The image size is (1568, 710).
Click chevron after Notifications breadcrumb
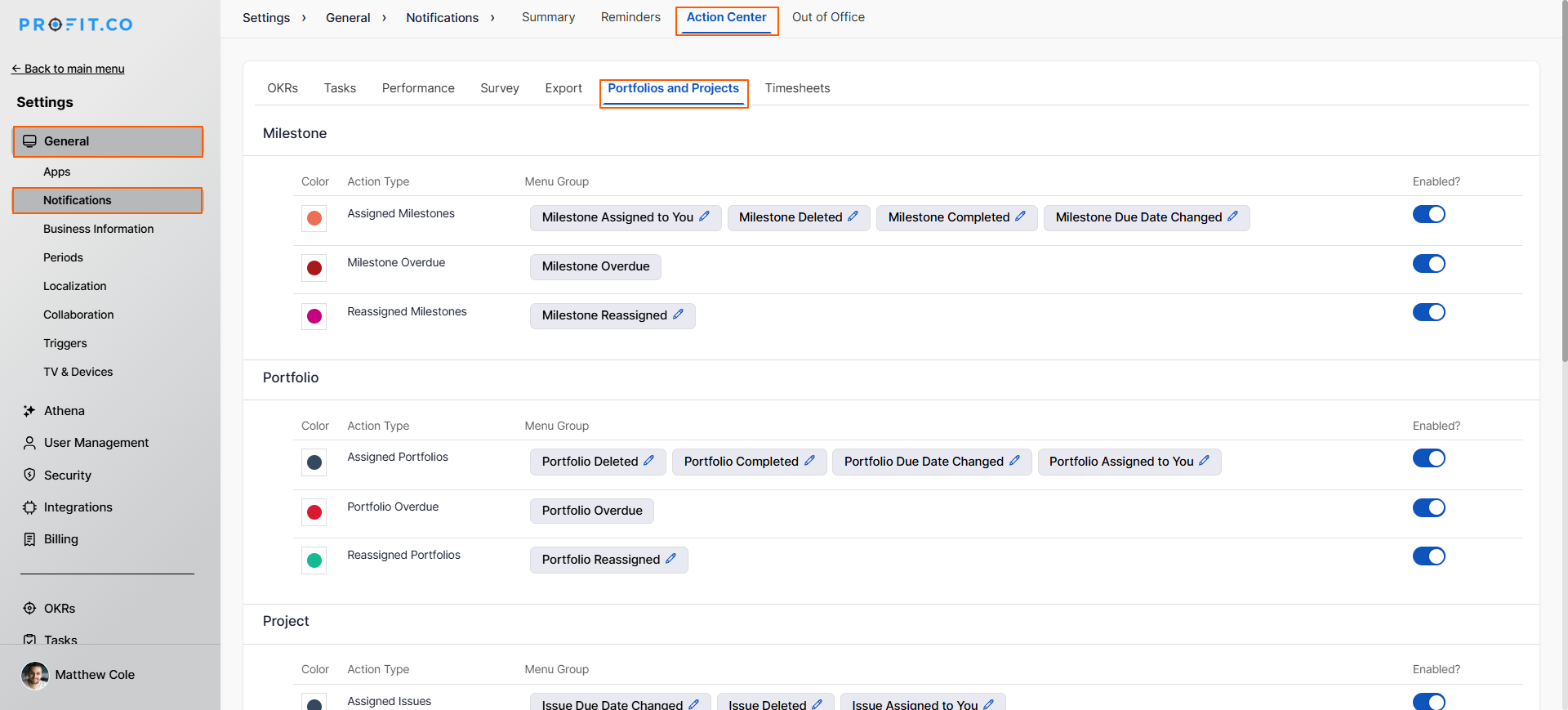[x=492, y=18]
